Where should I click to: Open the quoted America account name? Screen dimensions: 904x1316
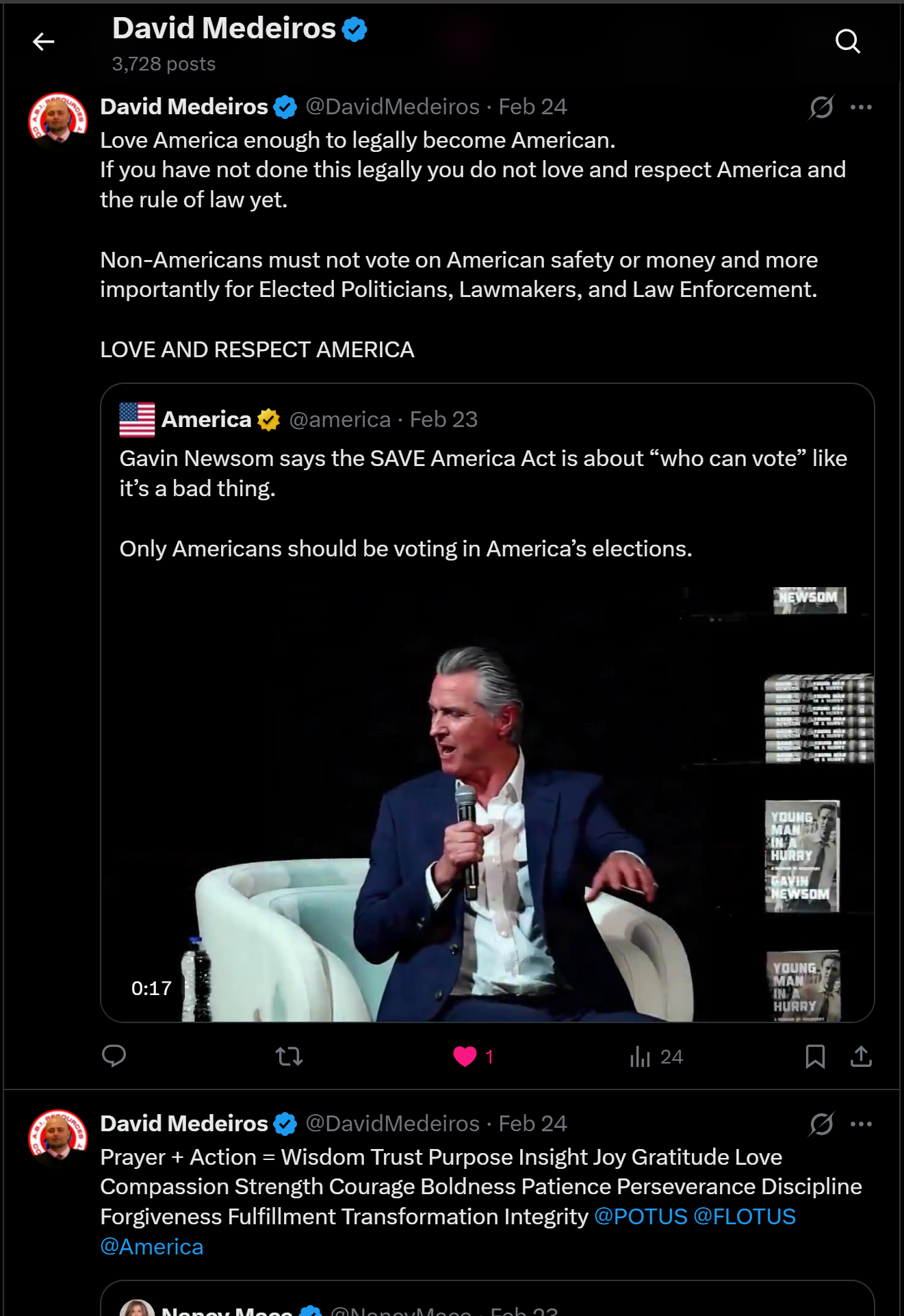pyautogui.click(x=207, y=419)
